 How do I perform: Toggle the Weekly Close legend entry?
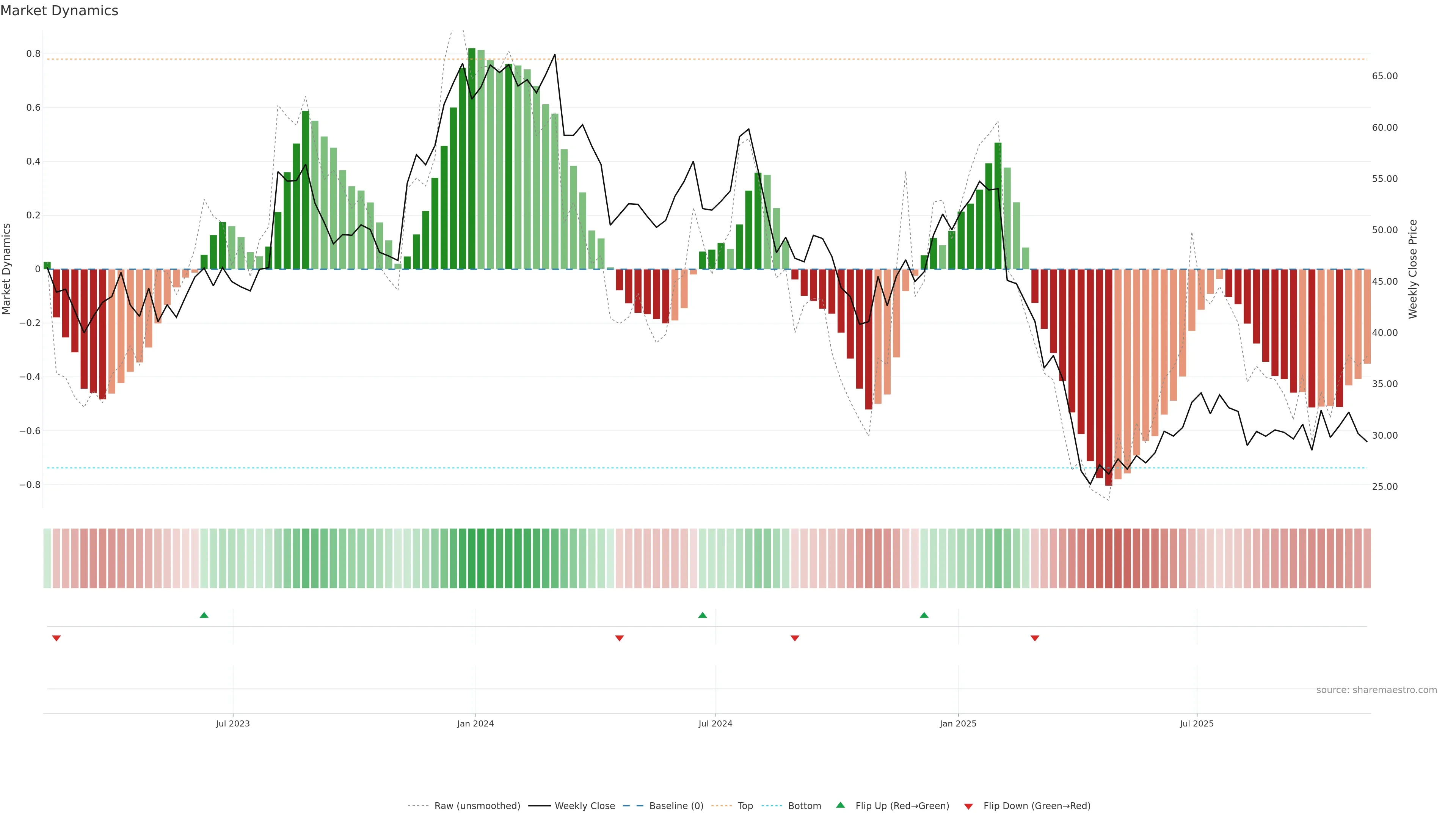tap(584, 806)
